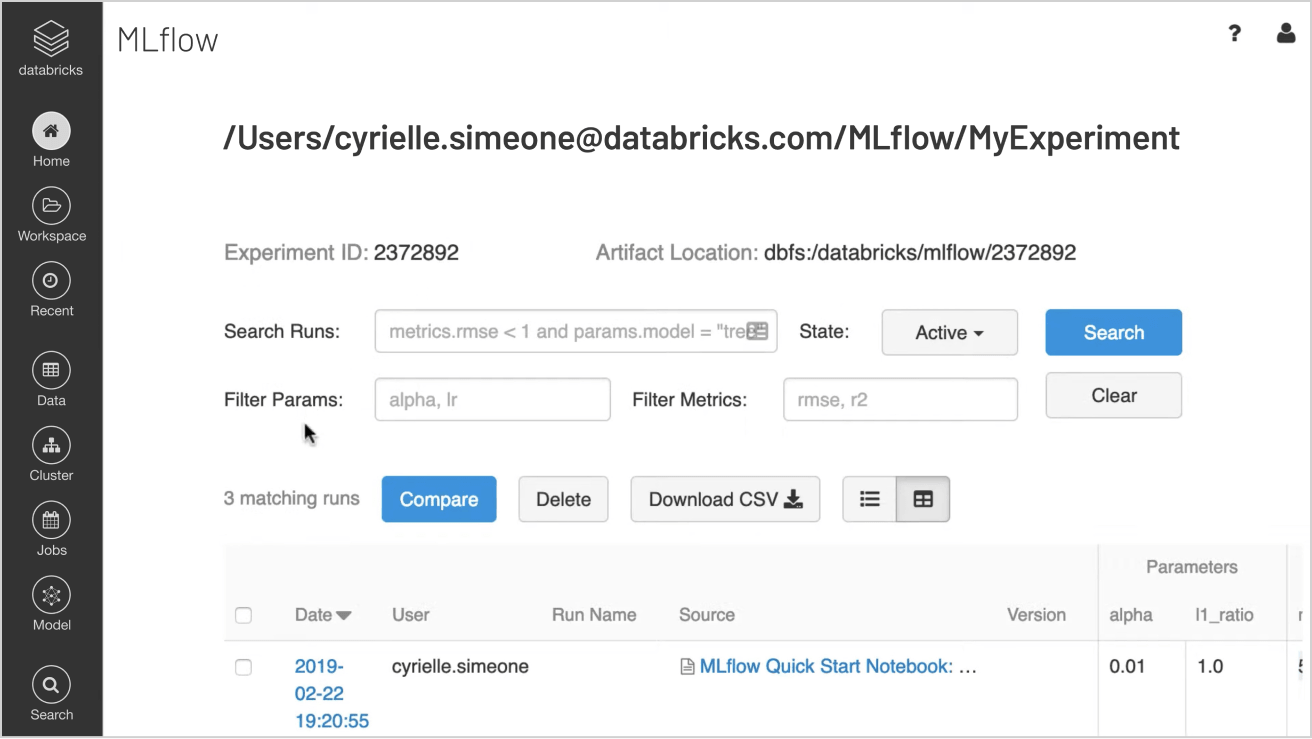This screenshot has height=739, width=1312.
Task: Click the Databricks logo icon
Action: 51,40
